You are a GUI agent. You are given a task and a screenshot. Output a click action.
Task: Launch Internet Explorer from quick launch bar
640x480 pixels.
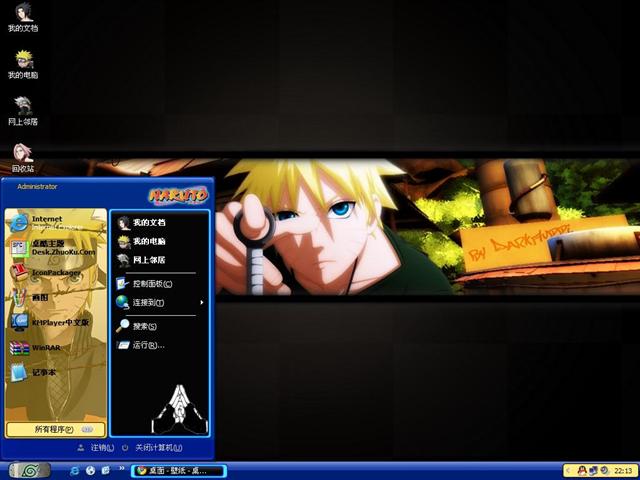[x=75, y=471]
